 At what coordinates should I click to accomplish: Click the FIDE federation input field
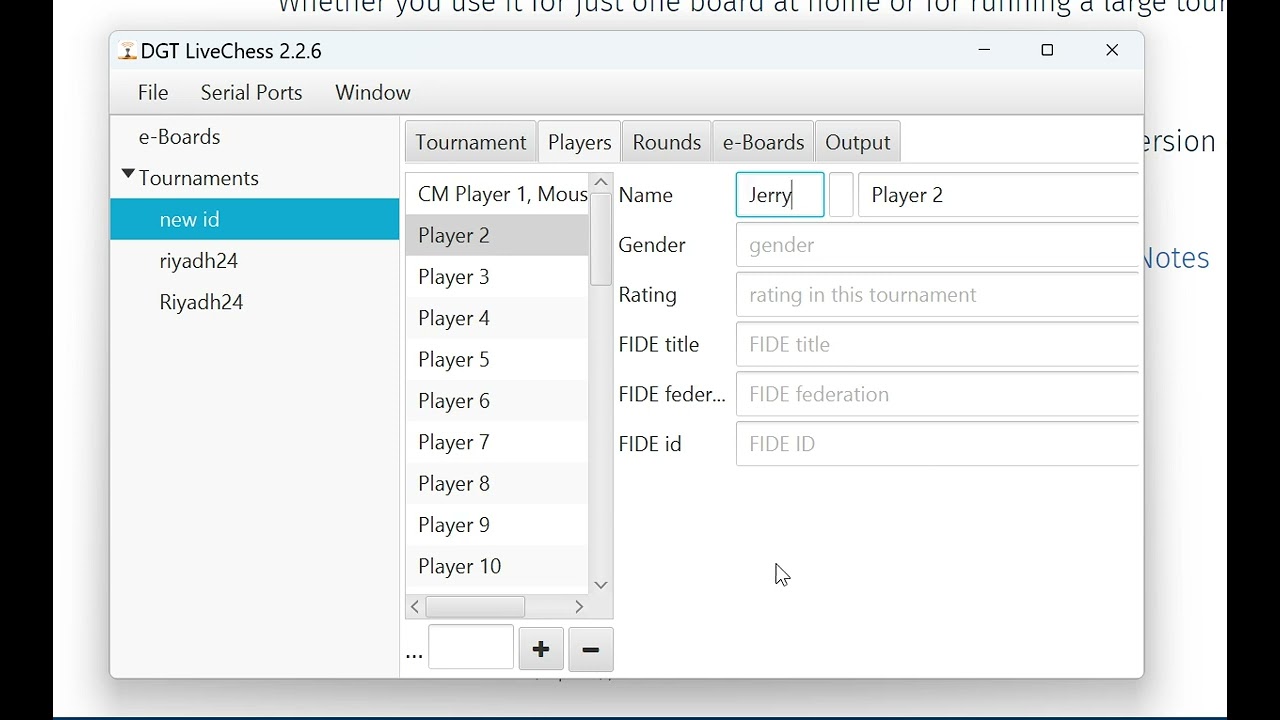click(937, 394)
